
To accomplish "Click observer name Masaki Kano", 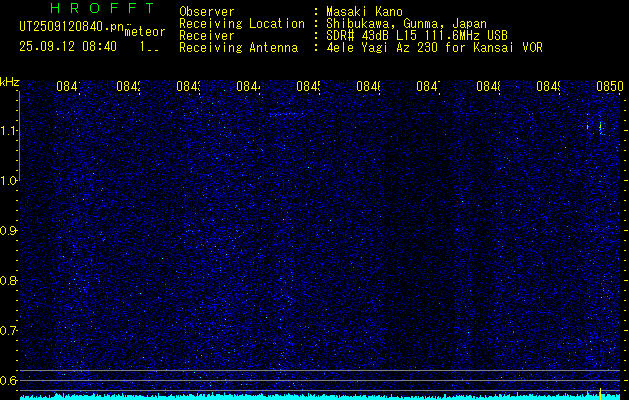I will pos(364,12).
